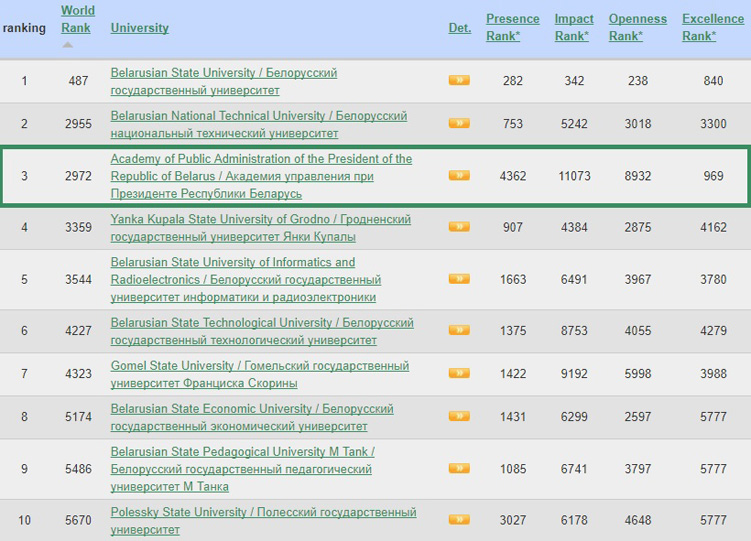Screen dimensions: 751x541
Task: Sort by Impact Rank column
Action: [x=574, y=27]
